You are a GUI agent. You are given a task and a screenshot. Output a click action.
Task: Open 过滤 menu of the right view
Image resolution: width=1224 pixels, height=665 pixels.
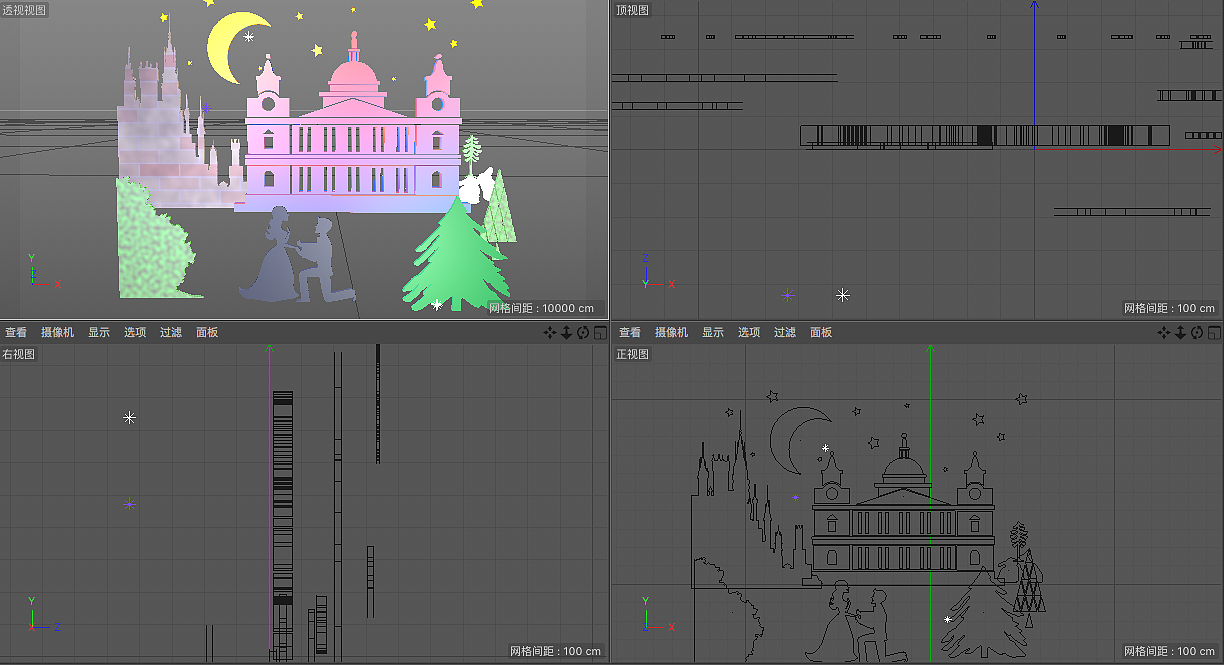coord(171,332)
